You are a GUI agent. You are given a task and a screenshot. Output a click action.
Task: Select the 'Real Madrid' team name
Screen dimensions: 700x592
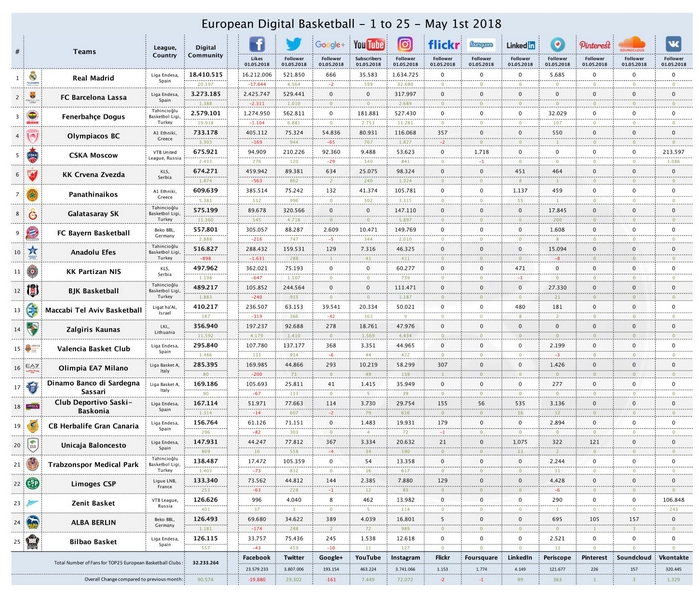[x=93, y=78]
